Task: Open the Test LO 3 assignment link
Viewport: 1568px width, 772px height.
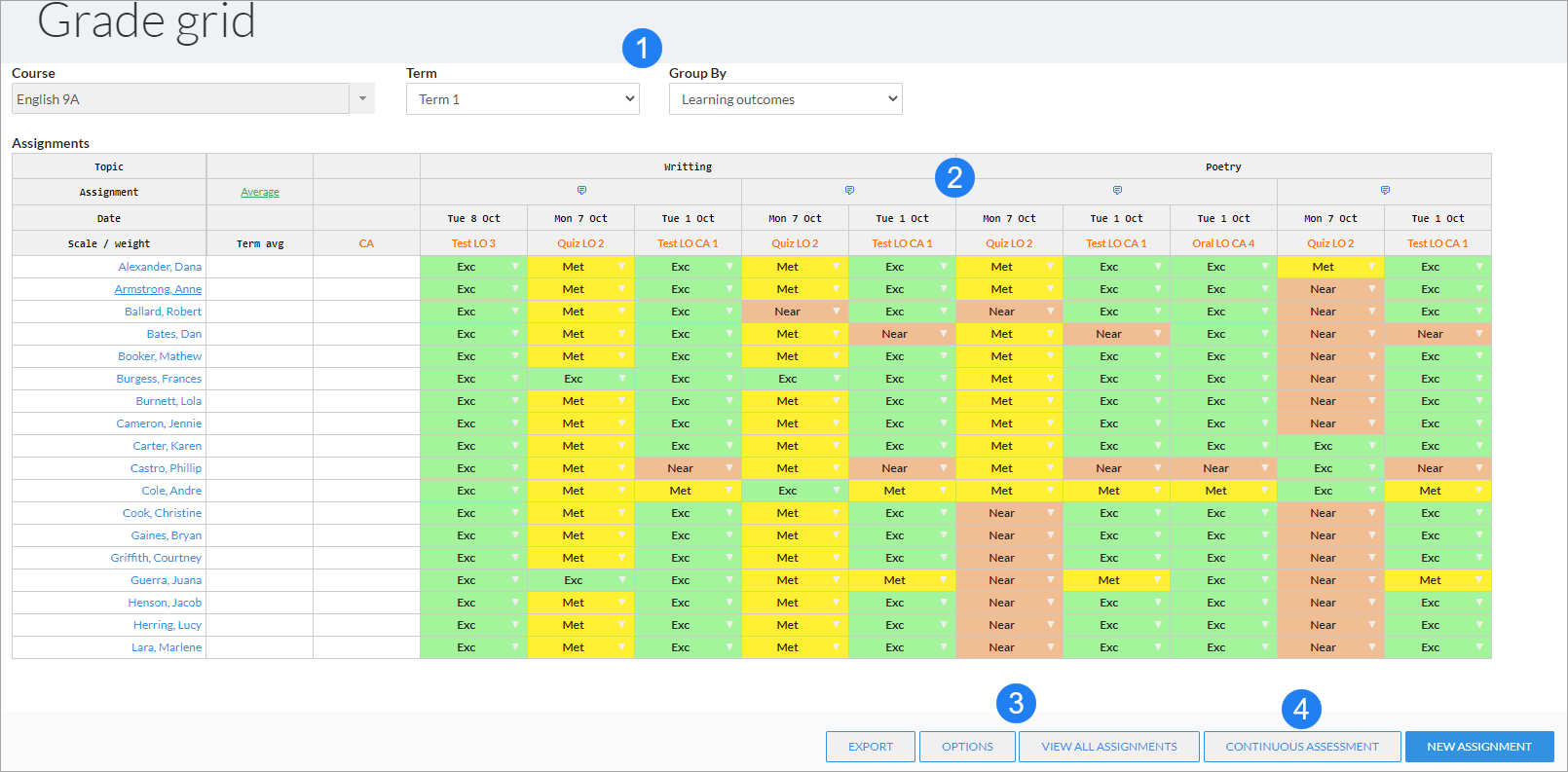Action: click(x=473, y=243)
